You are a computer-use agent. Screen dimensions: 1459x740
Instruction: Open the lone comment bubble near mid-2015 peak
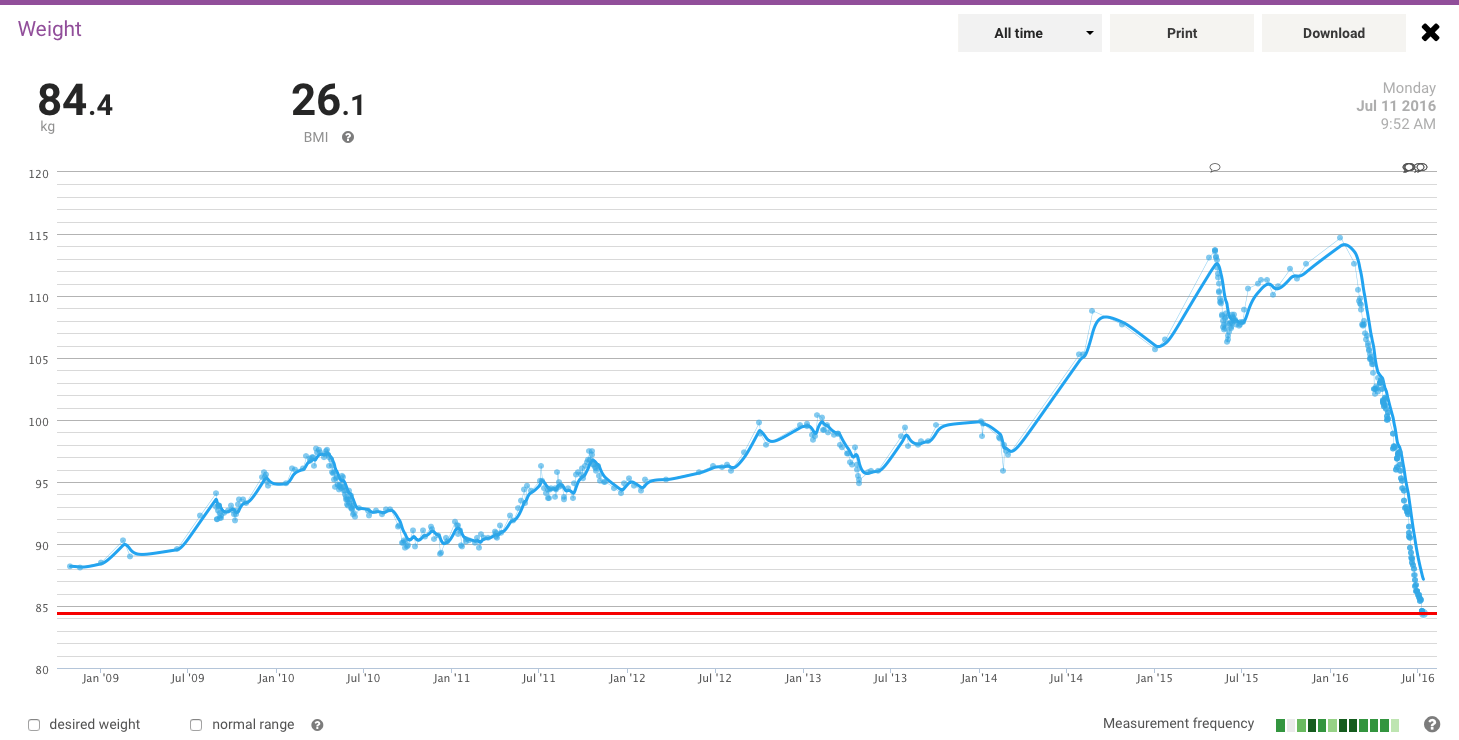[x=1215, y=167]
